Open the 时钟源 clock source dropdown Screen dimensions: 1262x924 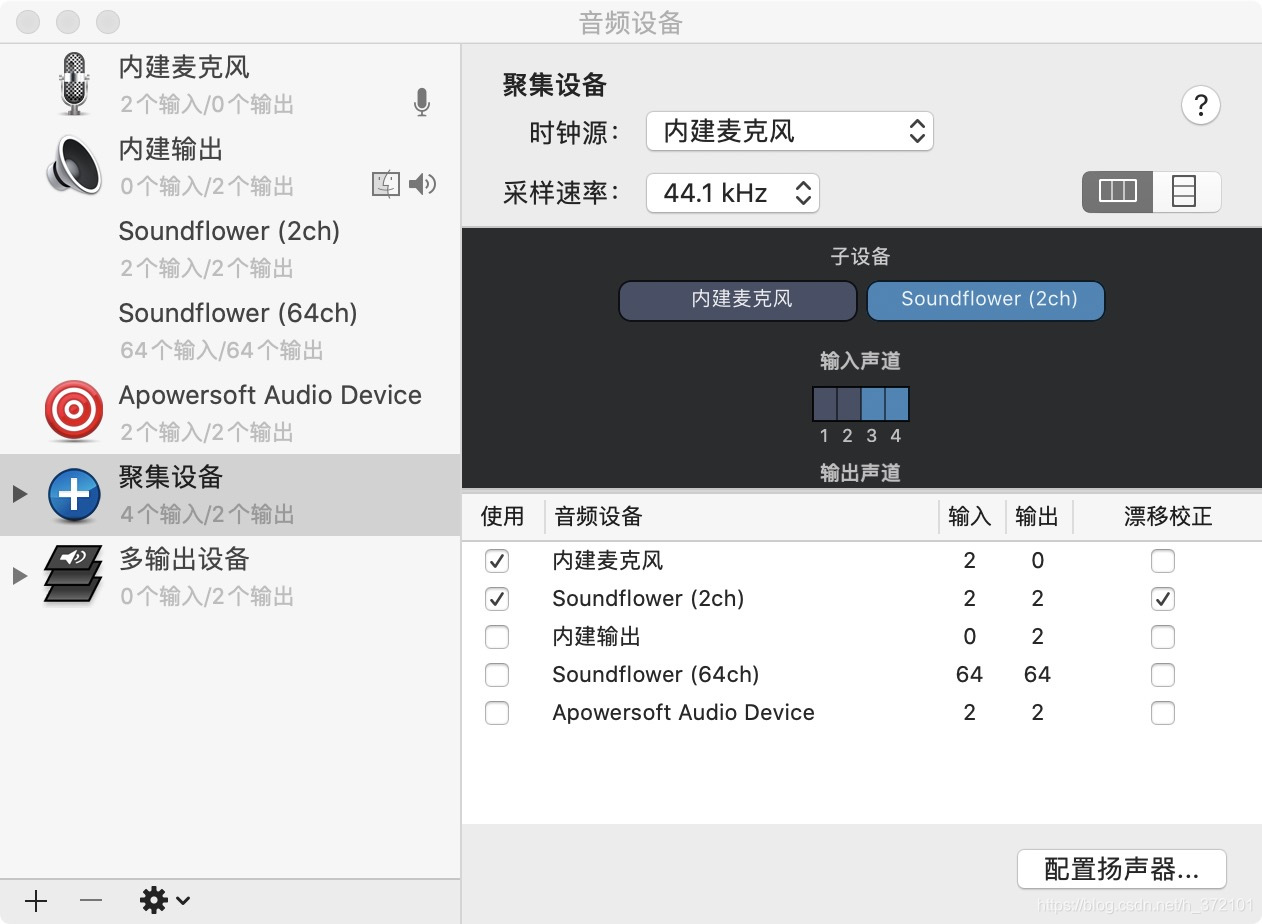pos(790,131)
